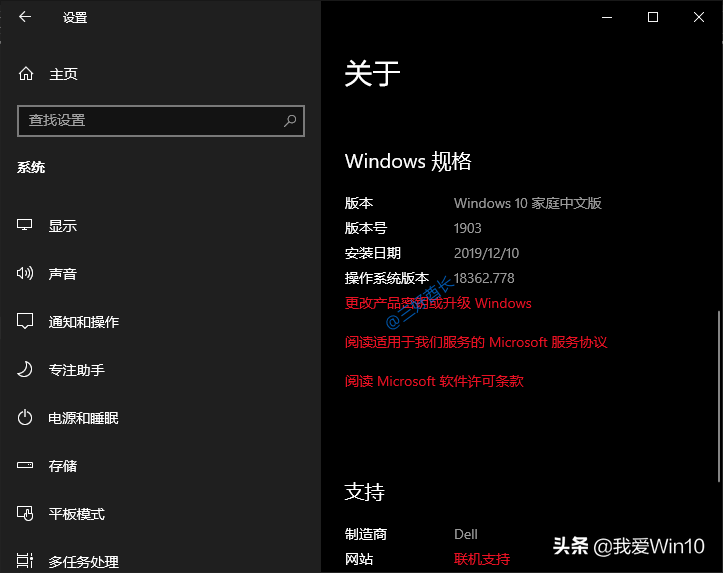Click the OS build 18362.778
723x573 pixels.
(484, 278)
